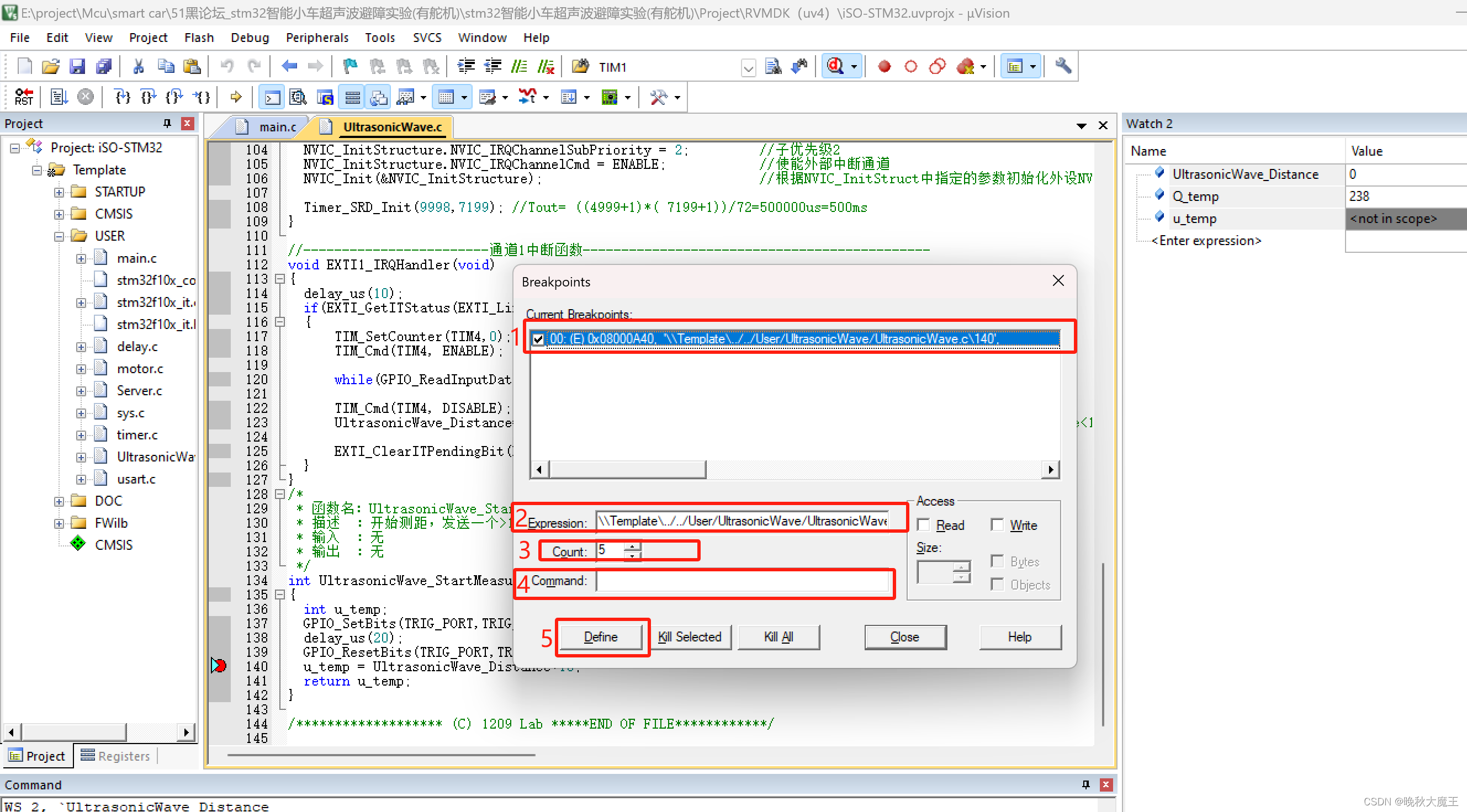Collapse the USER folder node

point(59,236)
